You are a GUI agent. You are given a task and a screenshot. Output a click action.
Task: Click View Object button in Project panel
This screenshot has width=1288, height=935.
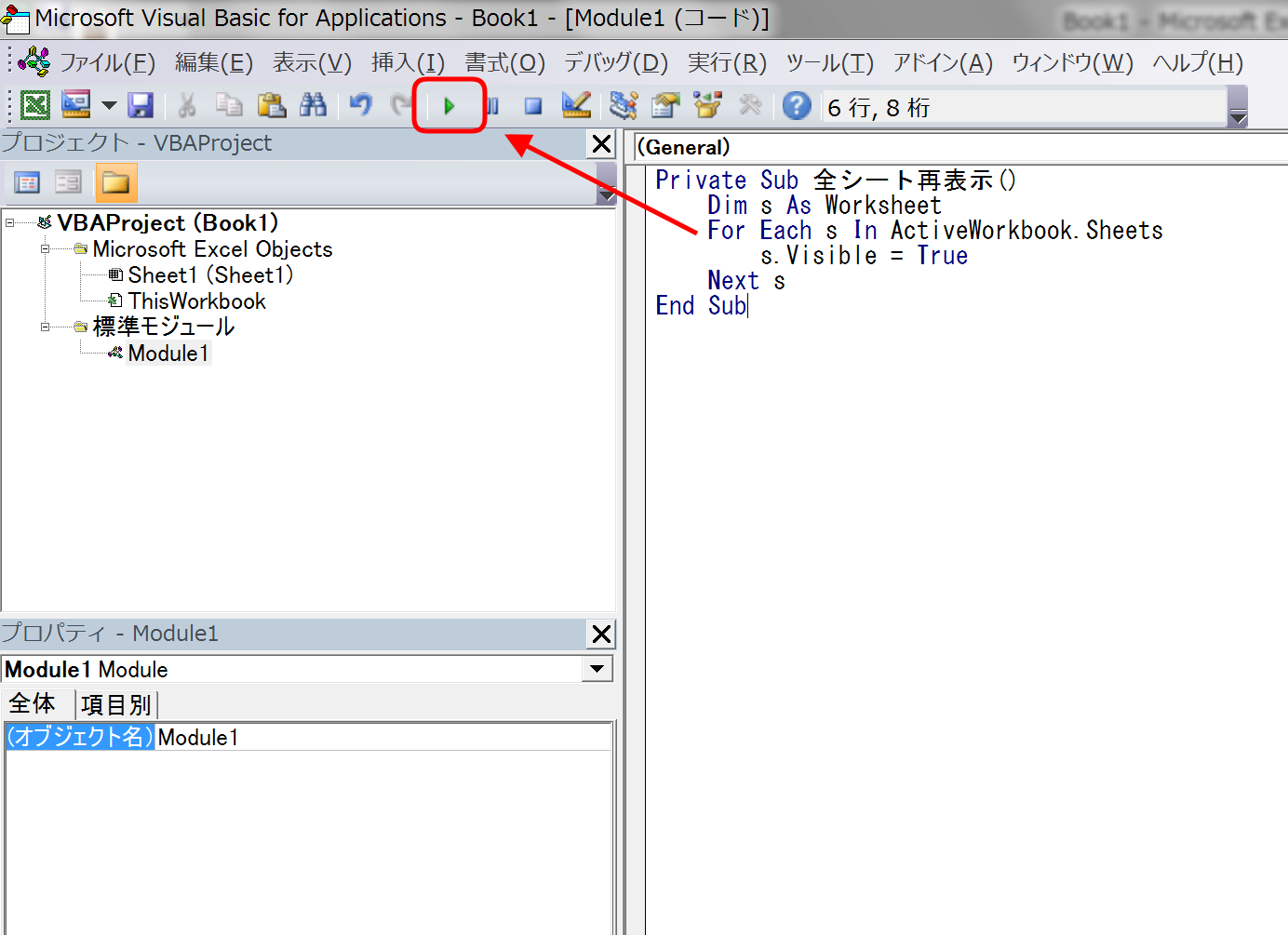tap(68, 182)
